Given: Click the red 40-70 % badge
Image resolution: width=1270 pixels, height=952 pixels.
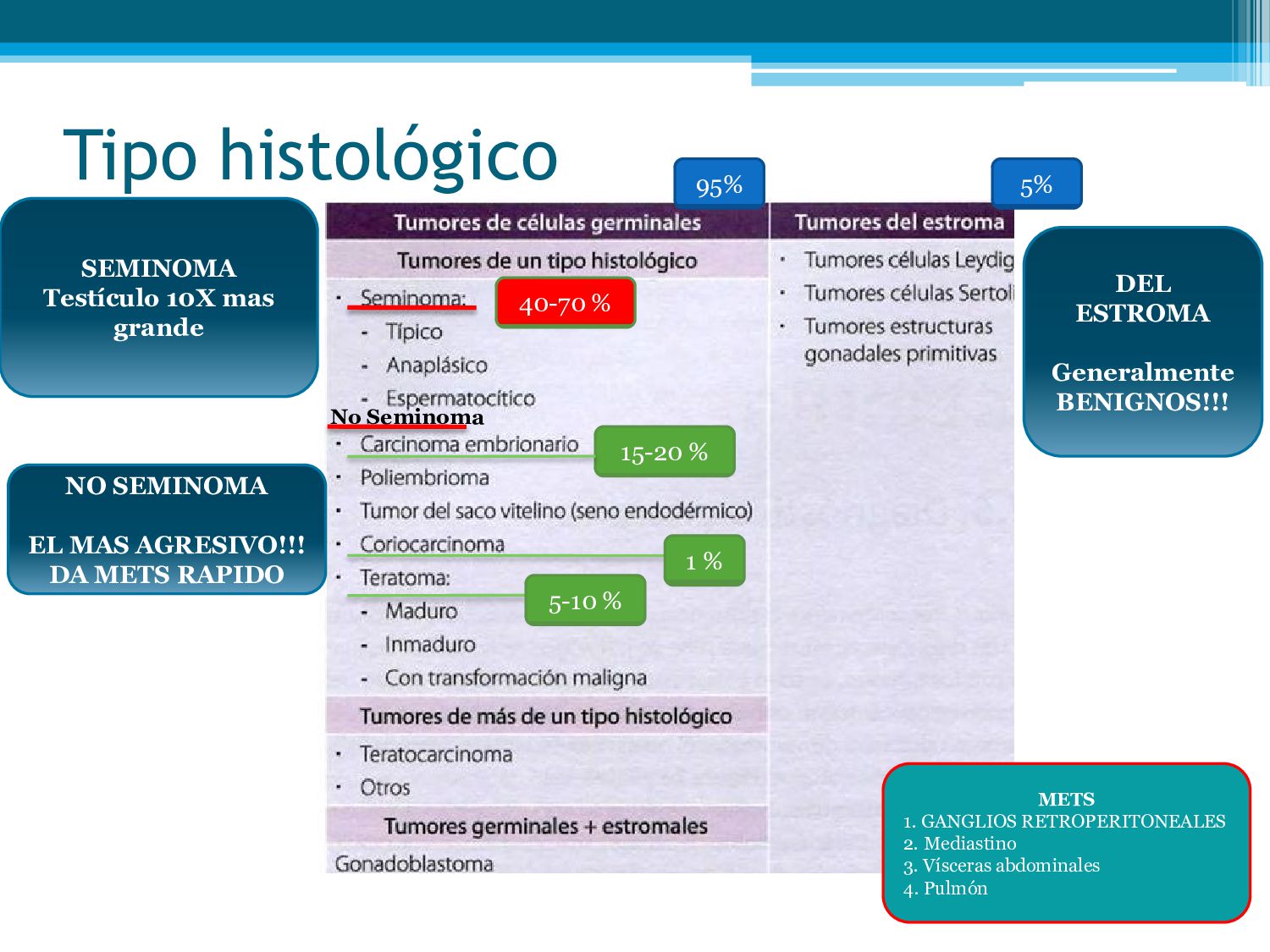Looking at the screenshot, I should (x=565, y=303).
